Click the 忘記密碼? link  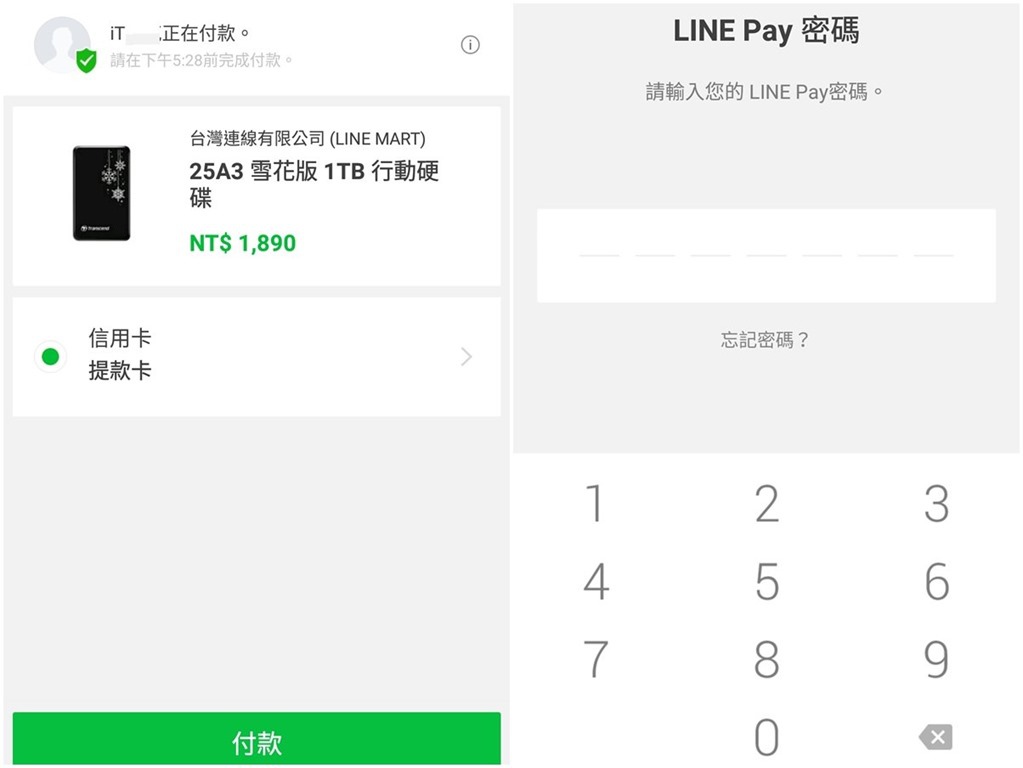pos(765,340)
